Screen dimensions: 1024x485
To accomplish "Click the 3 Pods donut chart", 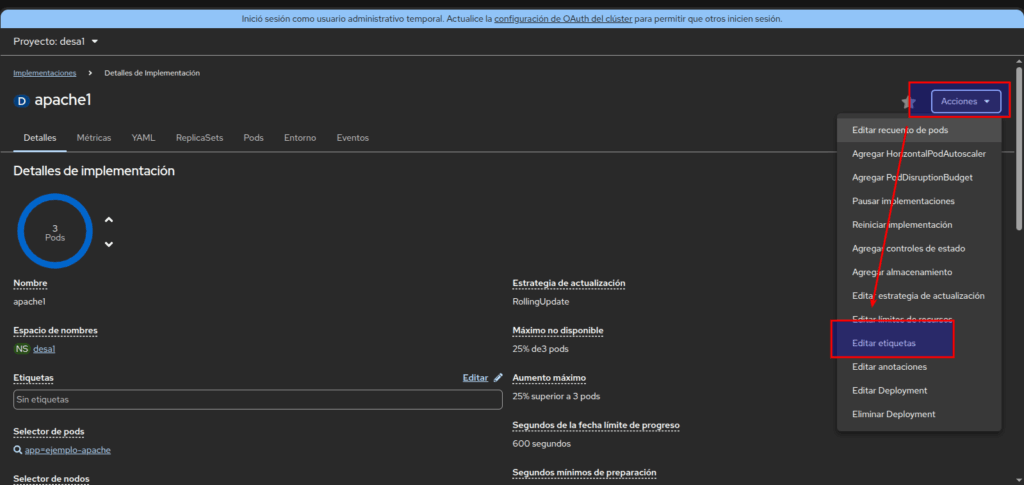I will pyautogui.click(x=55, y=232).
